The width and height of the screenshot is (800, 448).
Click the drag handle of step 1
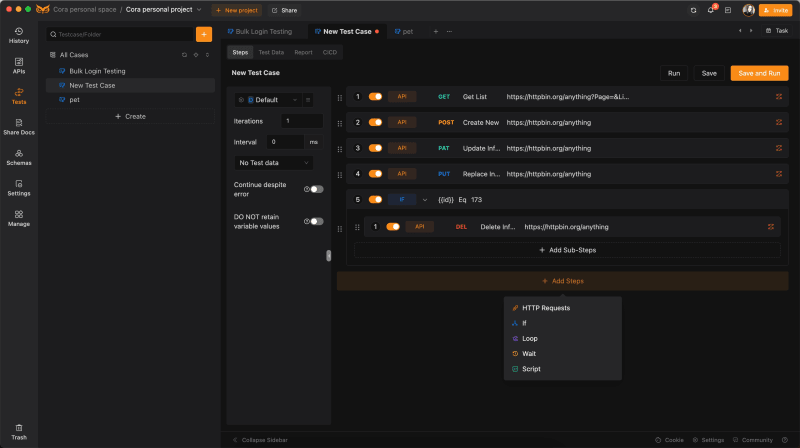point(340,97)
